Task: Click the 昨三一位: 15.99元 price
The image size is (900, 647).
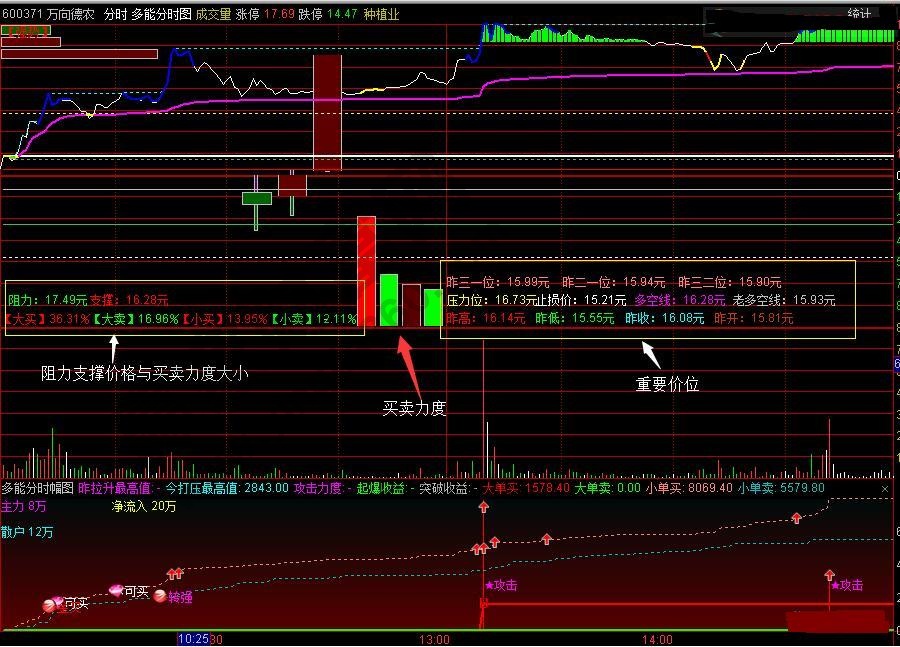Action: [498, 282]
